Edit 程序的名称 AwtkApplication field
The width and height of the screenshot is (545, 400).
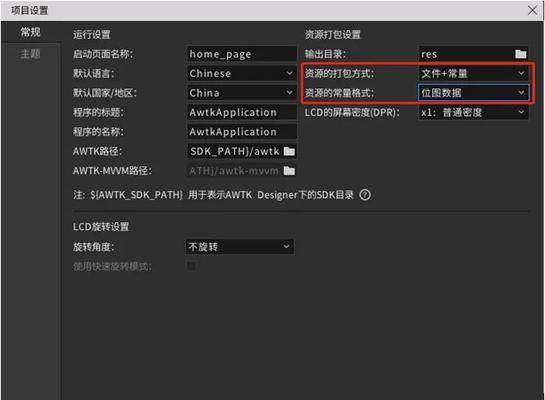242,132
